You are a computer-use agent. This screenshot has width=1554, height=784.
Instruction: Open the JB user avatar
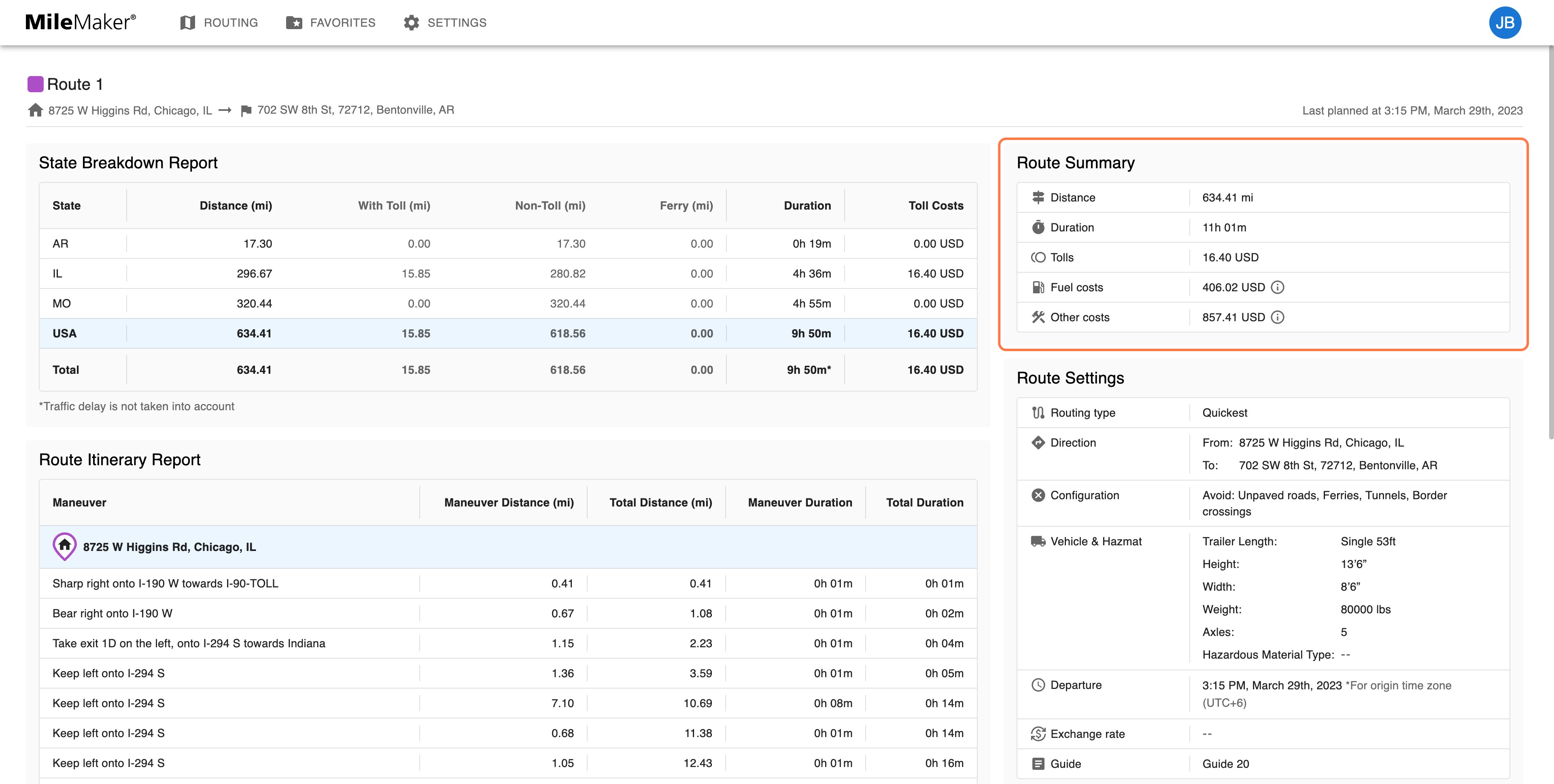click(1505, 23)
